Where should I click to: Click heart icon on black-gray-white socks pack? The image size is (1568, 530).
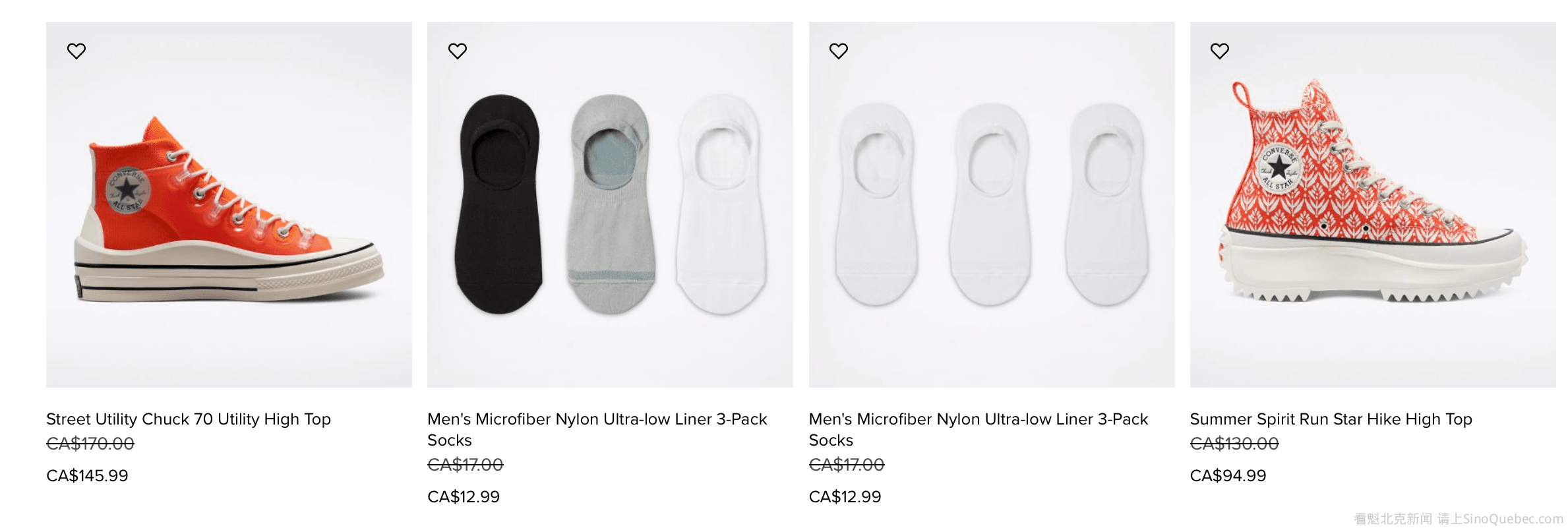458,51
